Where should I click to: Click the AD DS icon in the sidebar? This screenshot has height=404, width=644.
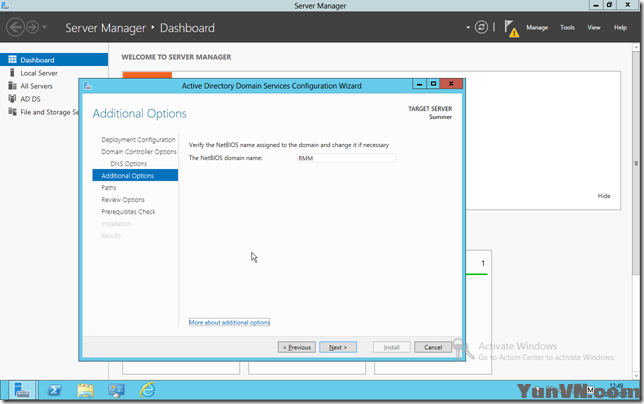click(x=12, y=99)
